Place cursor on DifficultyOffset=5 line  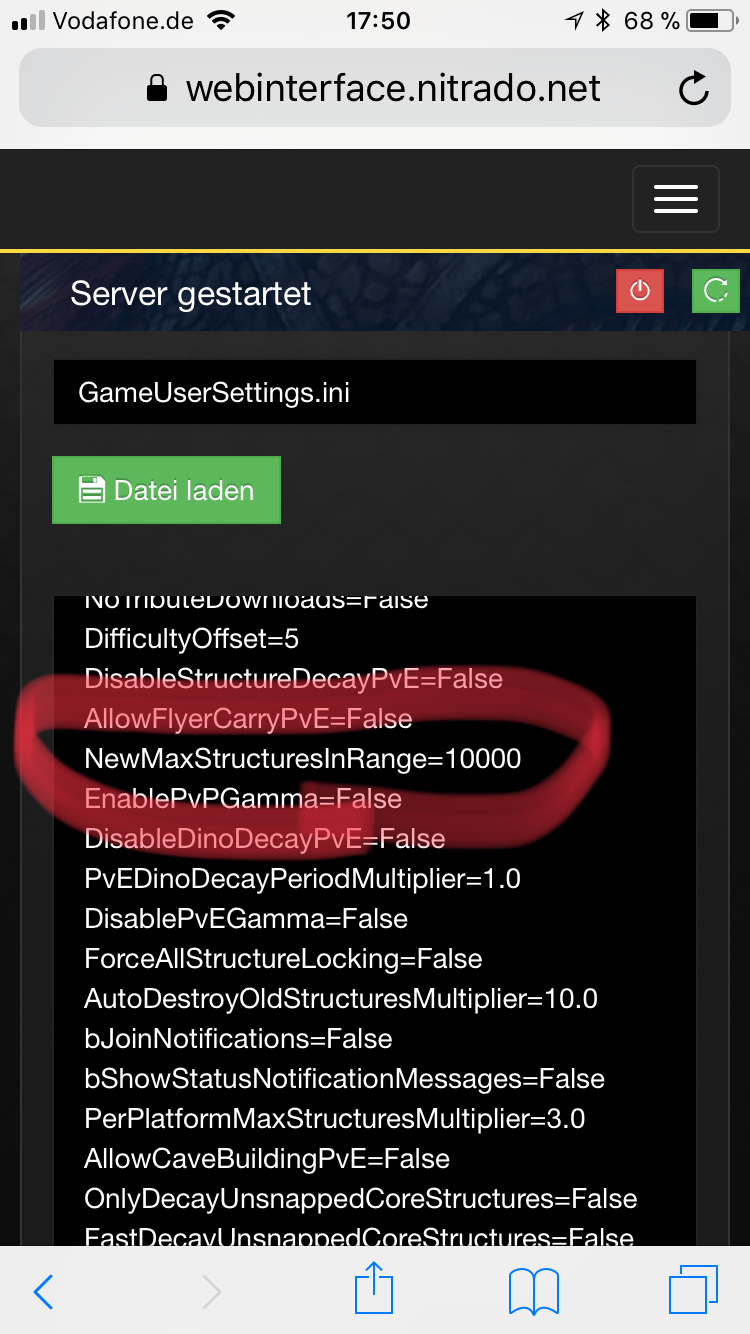pos(192,638)
